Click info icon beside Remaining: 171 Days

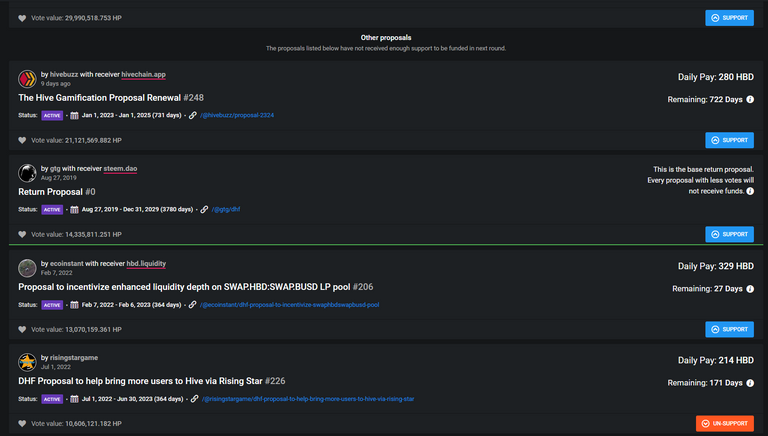[x=750, y=383]
